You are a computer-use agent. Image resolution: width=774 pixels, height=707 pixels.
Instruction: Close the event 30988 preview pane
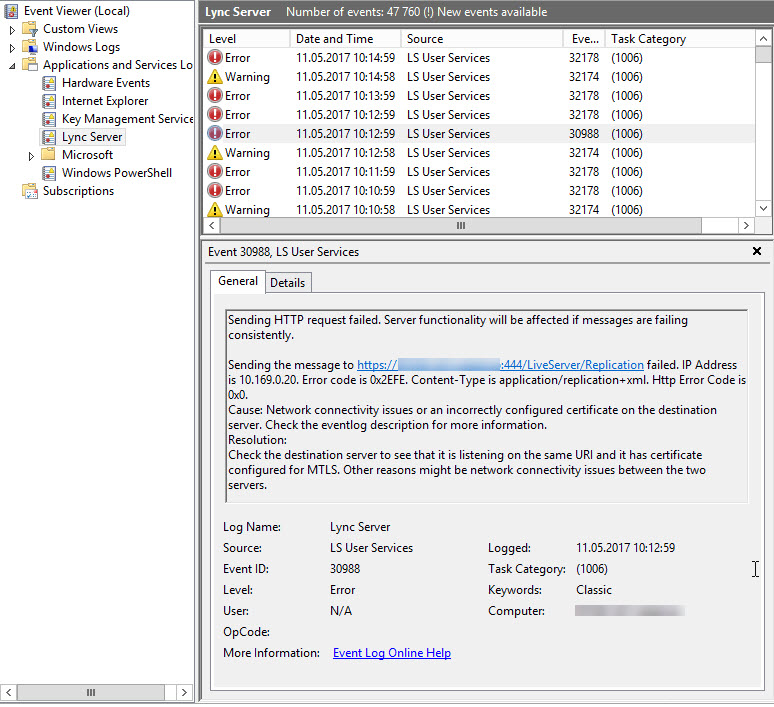pos(756,251)
